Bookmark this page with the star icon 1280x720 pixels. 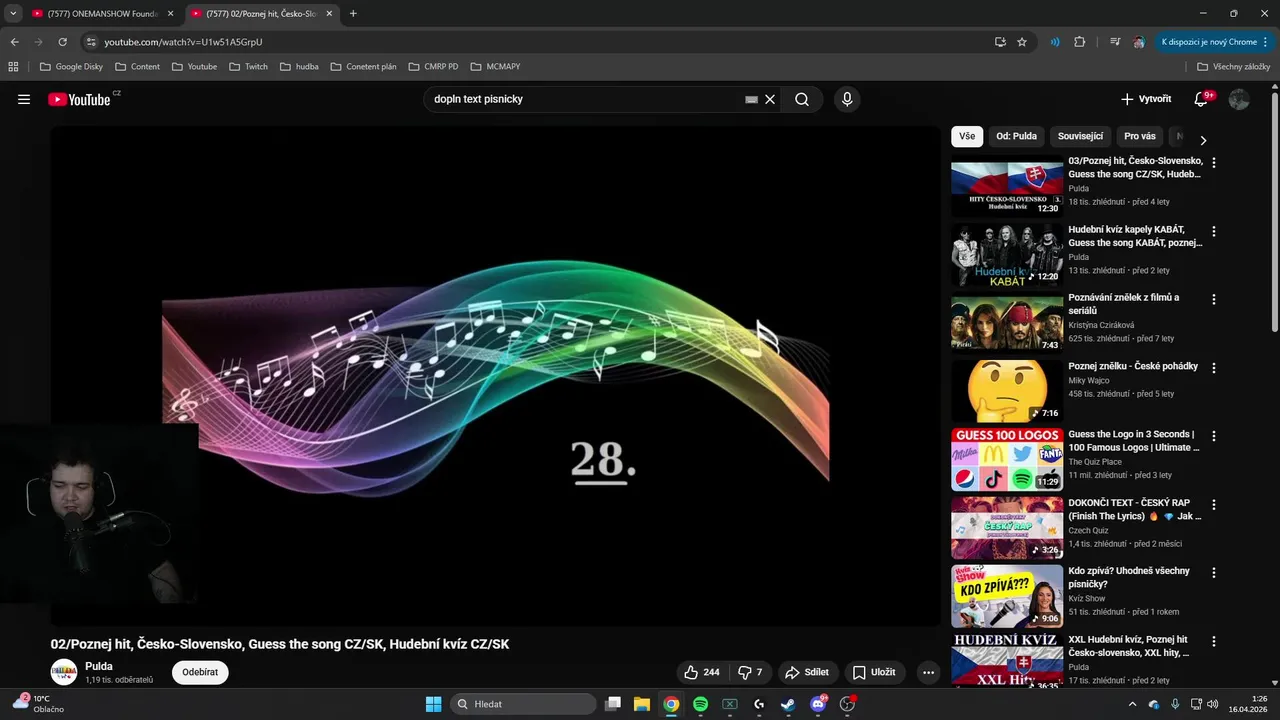[1022, 42]
